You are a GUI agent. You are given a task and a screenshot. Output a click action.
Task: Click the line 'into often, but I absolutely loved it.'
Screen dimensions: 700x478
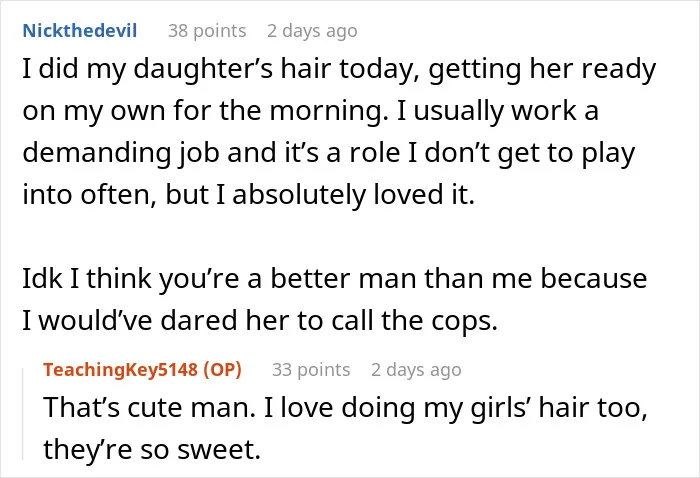click(x=249, y=195)
